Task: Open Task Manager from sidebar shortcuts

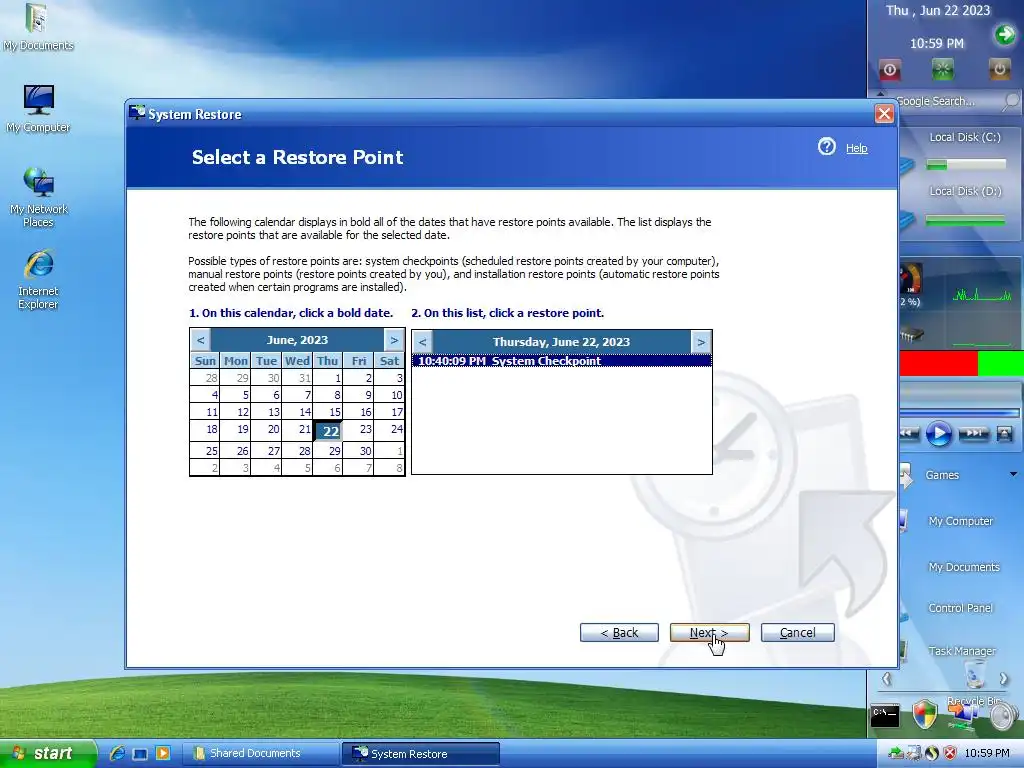Action: point(962,650)
